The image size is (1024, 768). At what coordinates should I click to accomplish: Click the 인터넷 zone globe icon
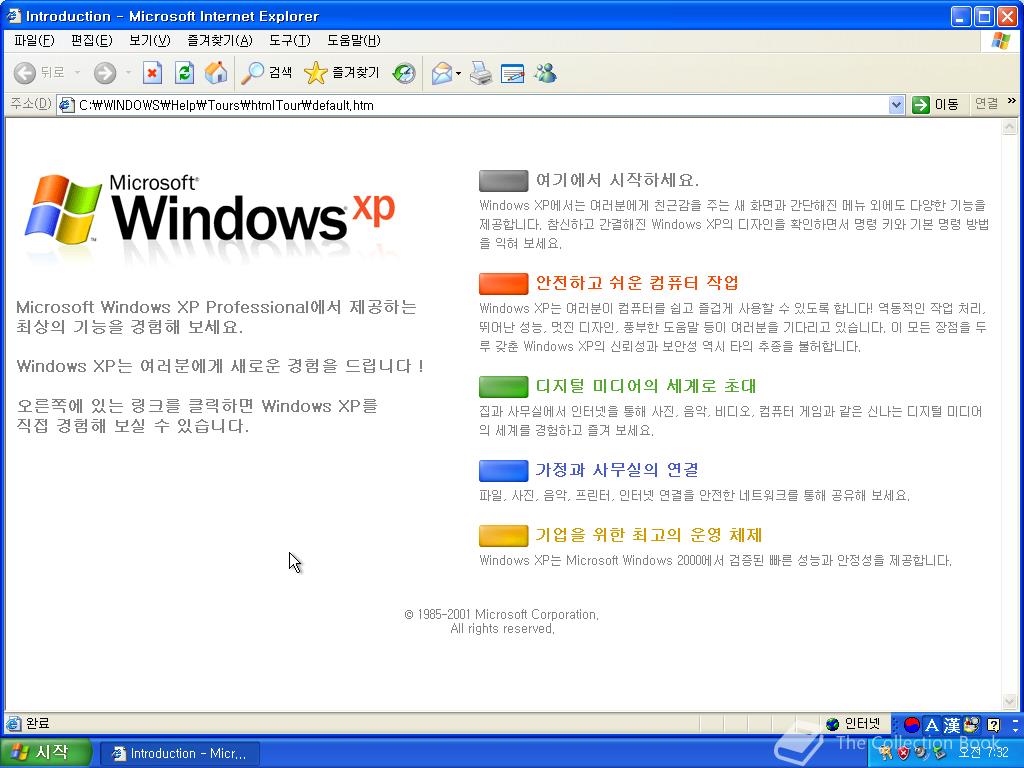(832, 724)
